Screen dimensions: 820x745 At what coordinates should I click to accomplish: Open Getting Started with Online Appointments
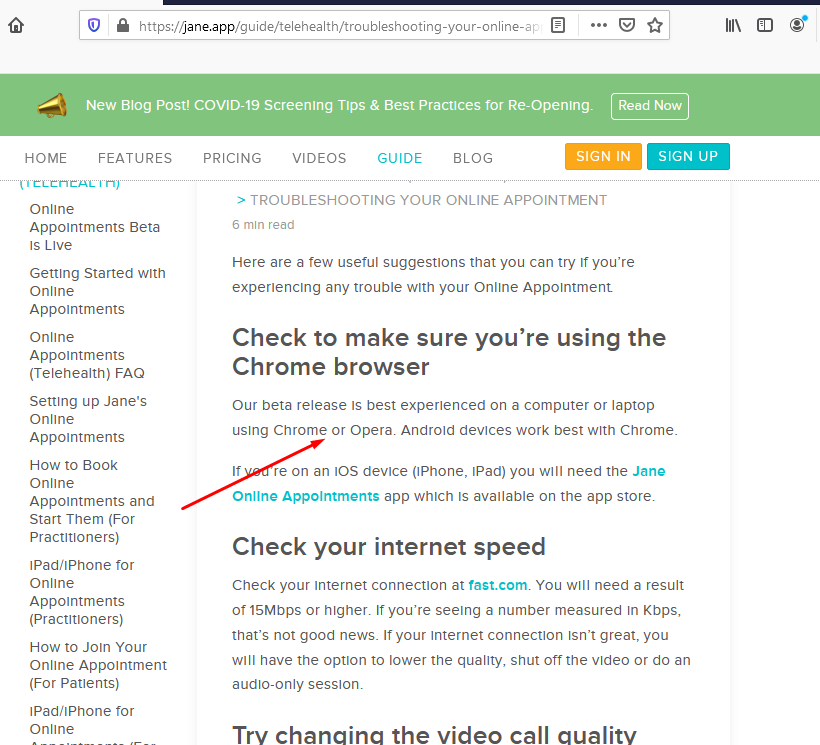coord(98,291)
